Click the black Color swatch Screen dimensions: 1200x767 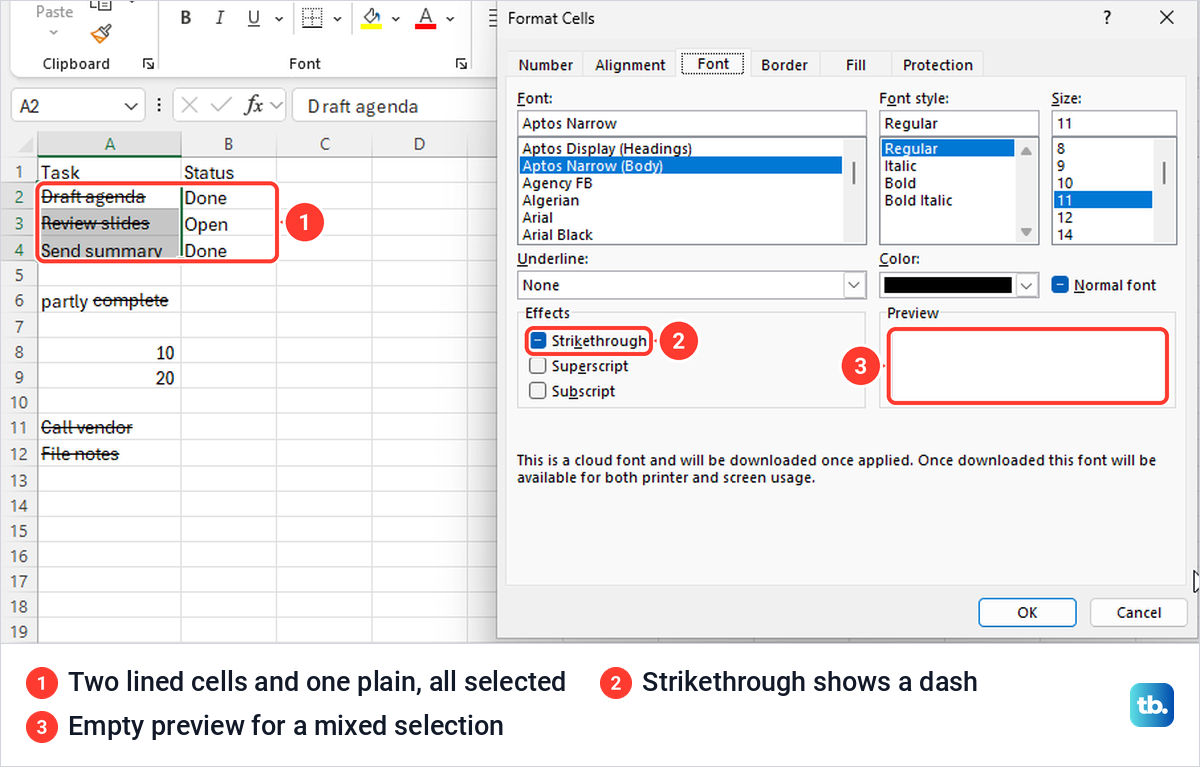click(947, 285)
